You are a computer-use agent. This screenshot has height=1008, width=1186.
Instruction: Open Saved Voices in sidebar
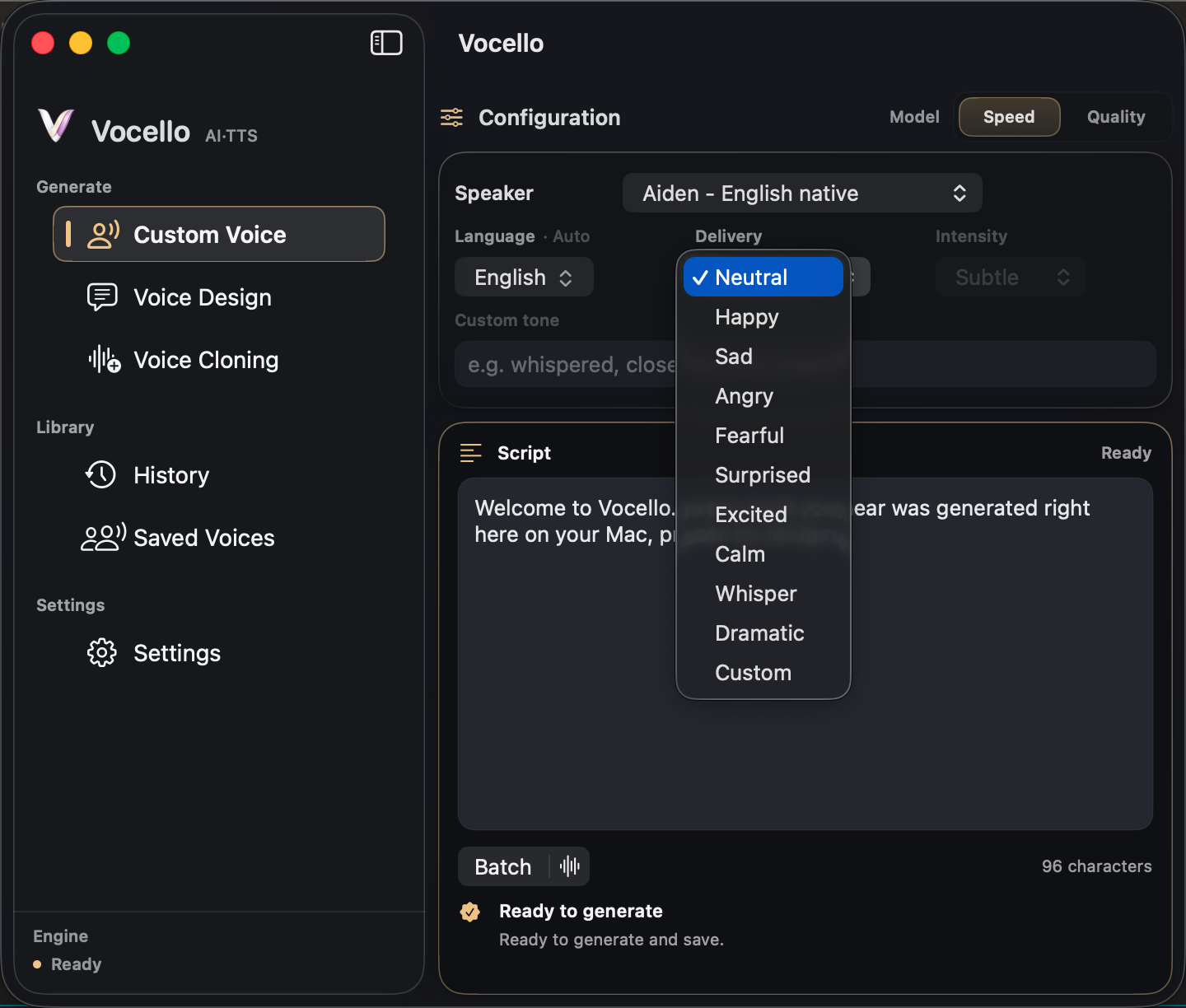[x=219, y=538]
